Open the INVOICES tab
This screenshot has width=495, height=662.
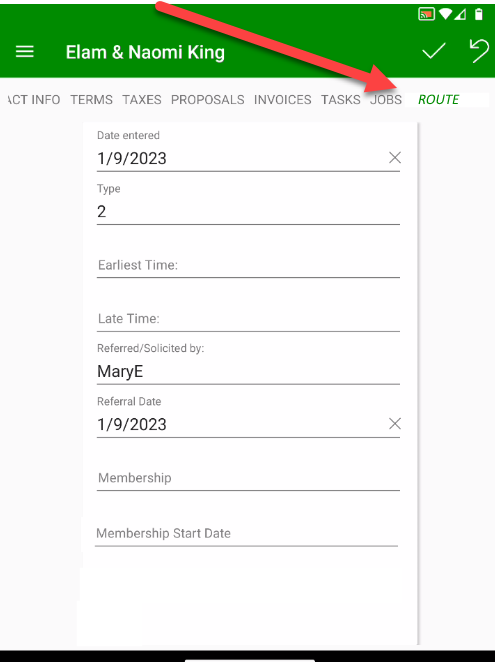tap(283, 100)
